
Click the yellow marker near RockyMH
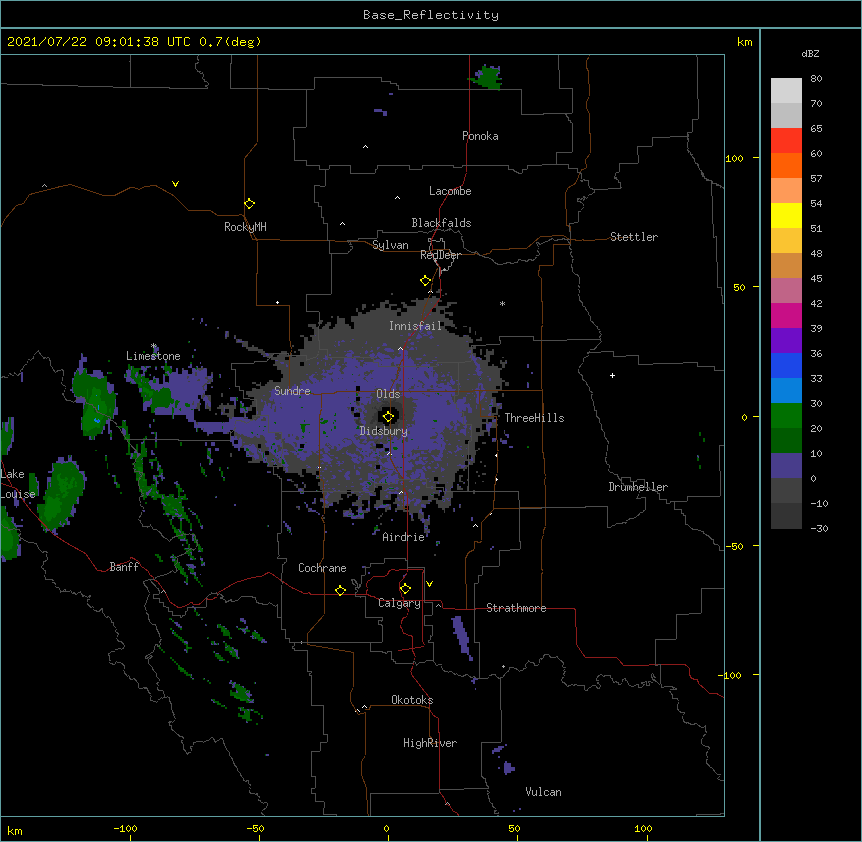(249, 204)
